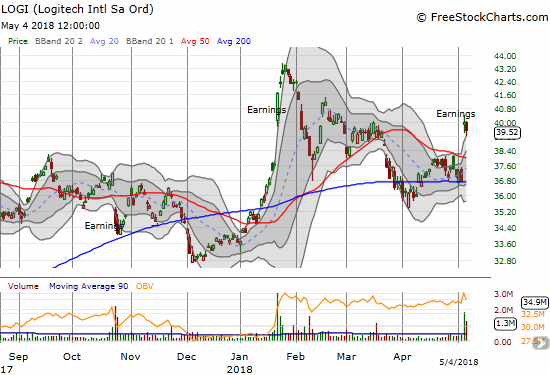Click the Earnings annotation near late October
The image size is (550, 375).
104,226
